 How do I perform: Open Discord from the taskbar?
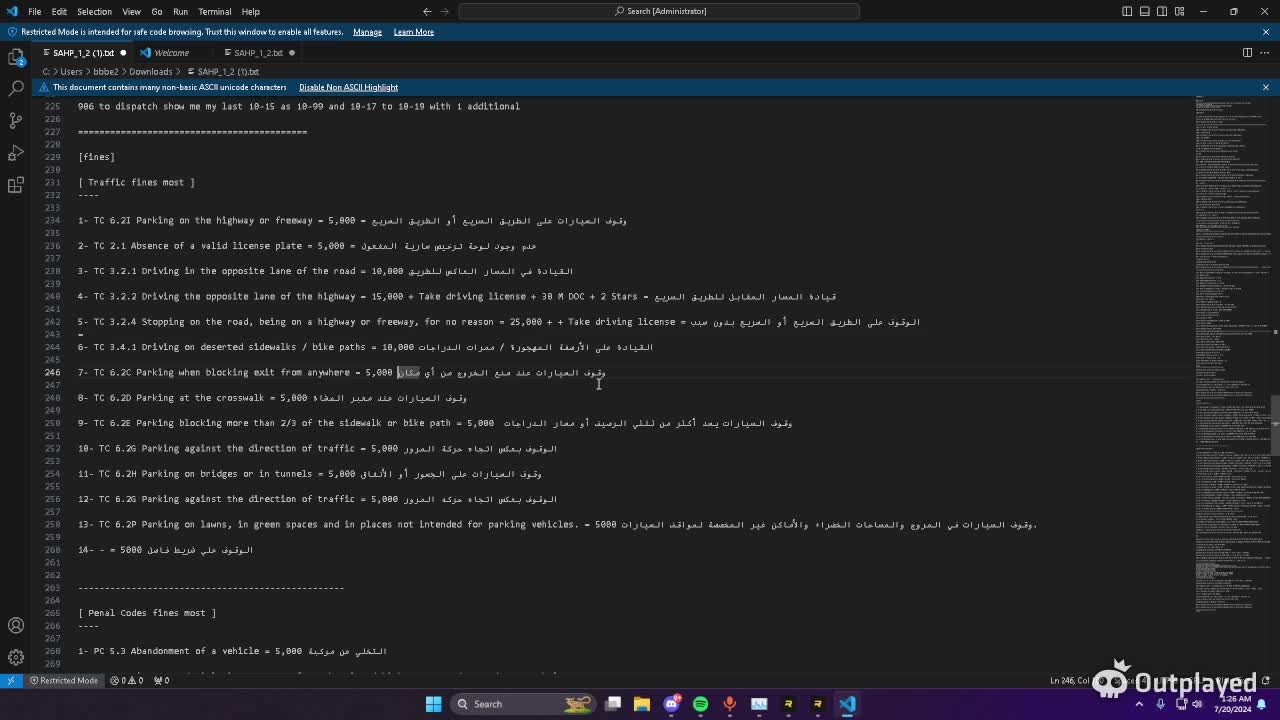pyautogui.click(x=671, y=703)
